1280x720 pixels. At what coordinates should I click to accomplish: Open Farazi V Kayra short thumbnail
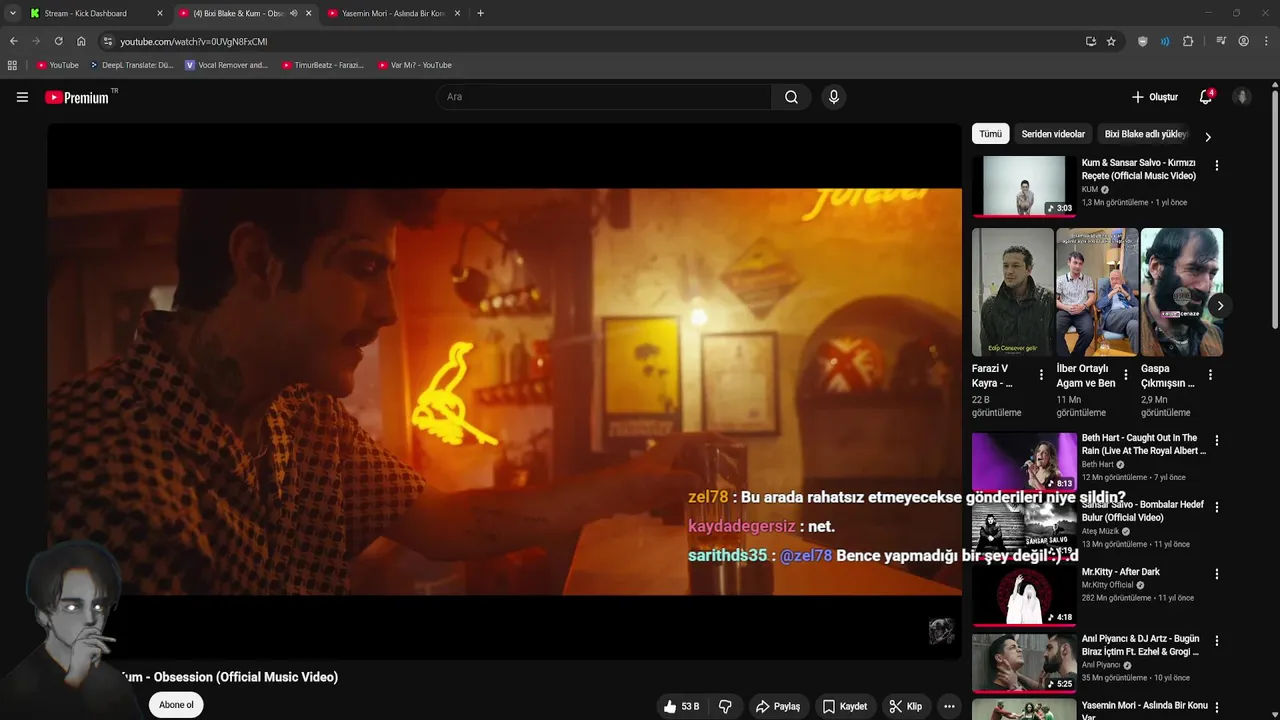point(1012,292)
